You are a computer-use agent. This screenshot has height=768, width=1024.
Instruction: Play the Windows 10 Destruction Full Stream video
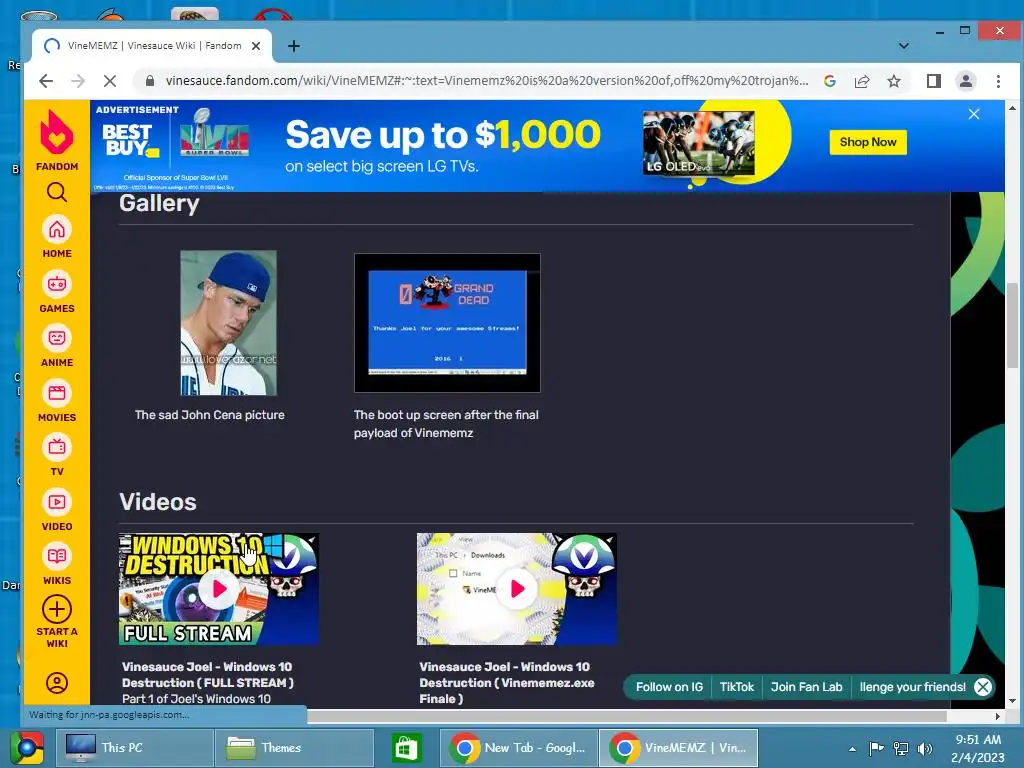[219, 589]
